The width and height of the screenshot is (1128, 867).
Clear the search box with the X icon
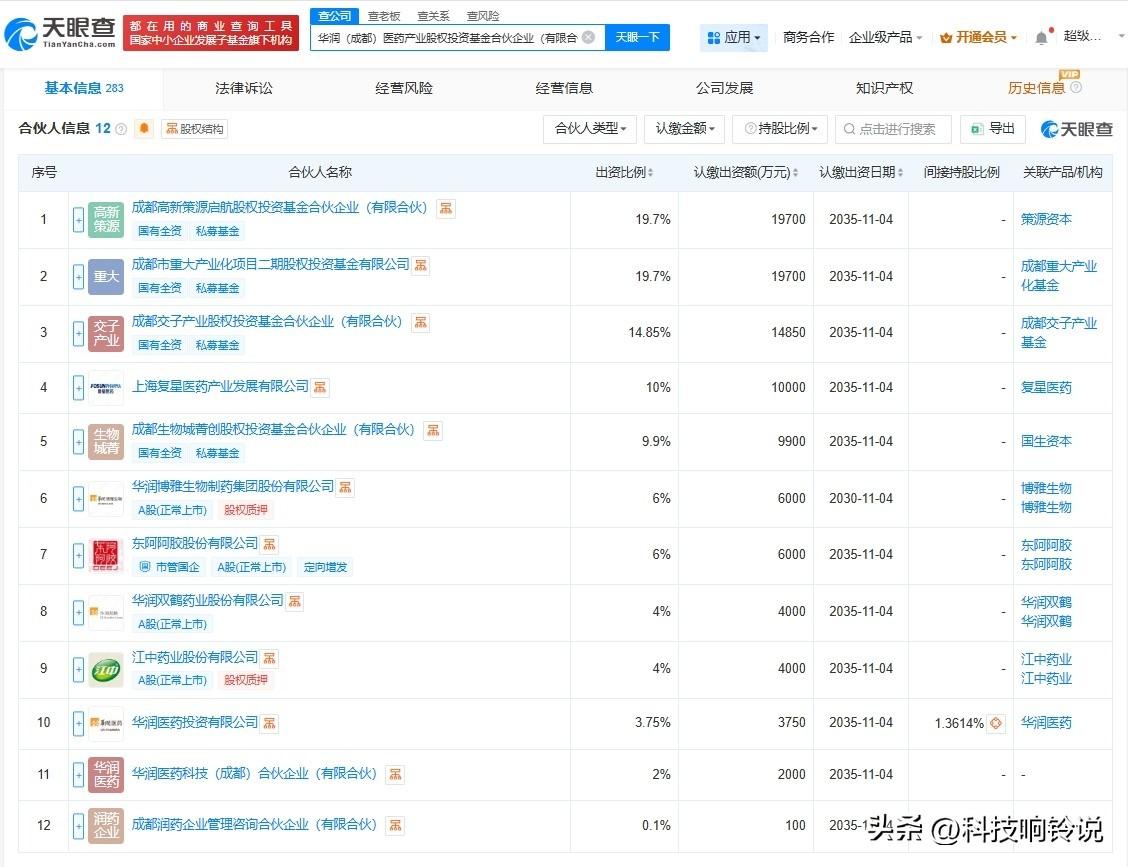(589, 36)
